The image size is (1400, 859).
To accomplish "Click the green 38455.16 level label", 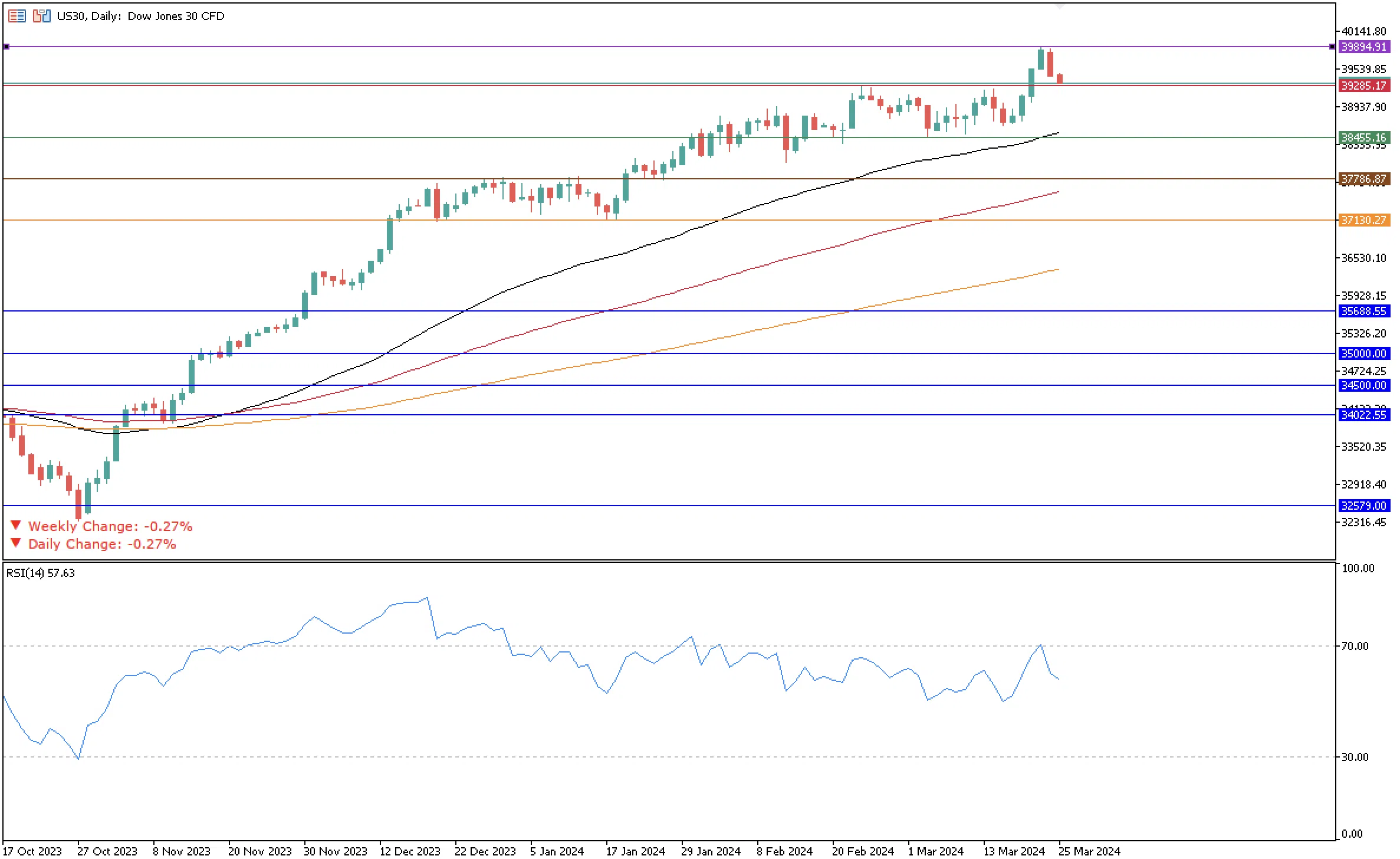I will point(1363,137).
